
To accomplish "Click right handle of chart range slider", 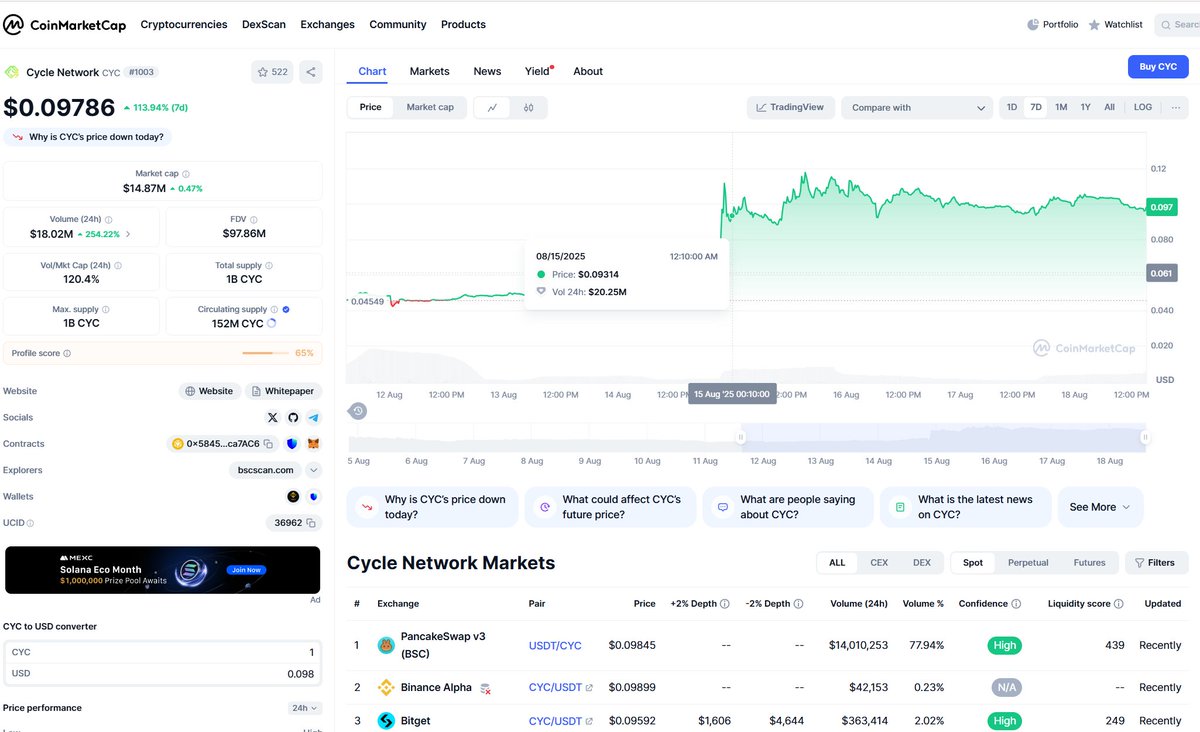I will [1145, 437].
